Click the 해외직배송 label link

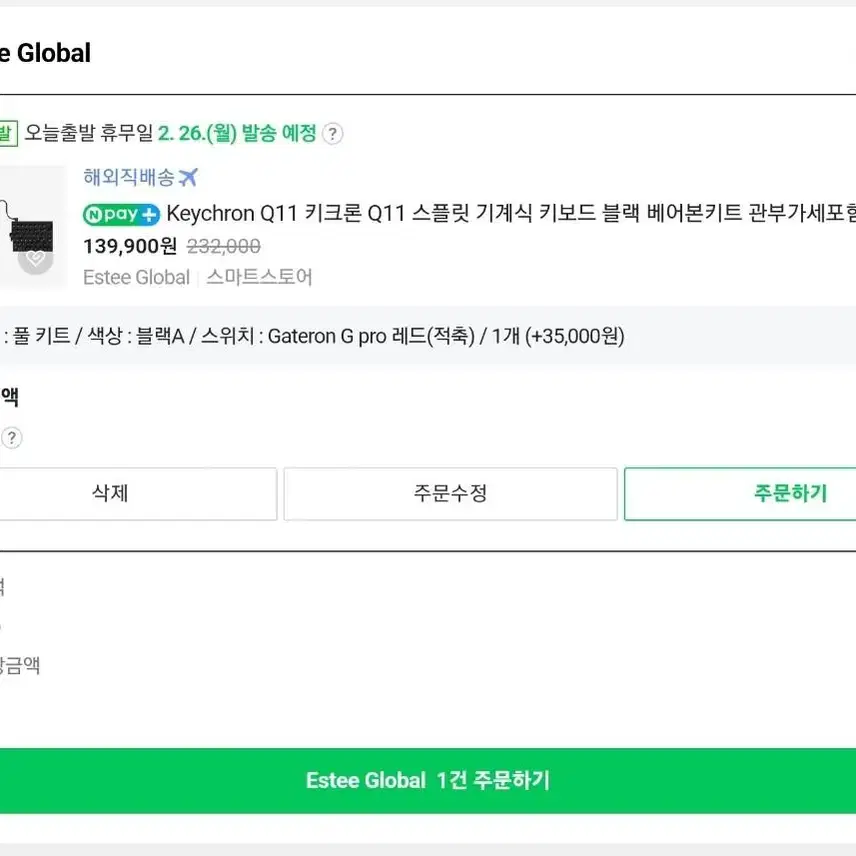[129, 177]
